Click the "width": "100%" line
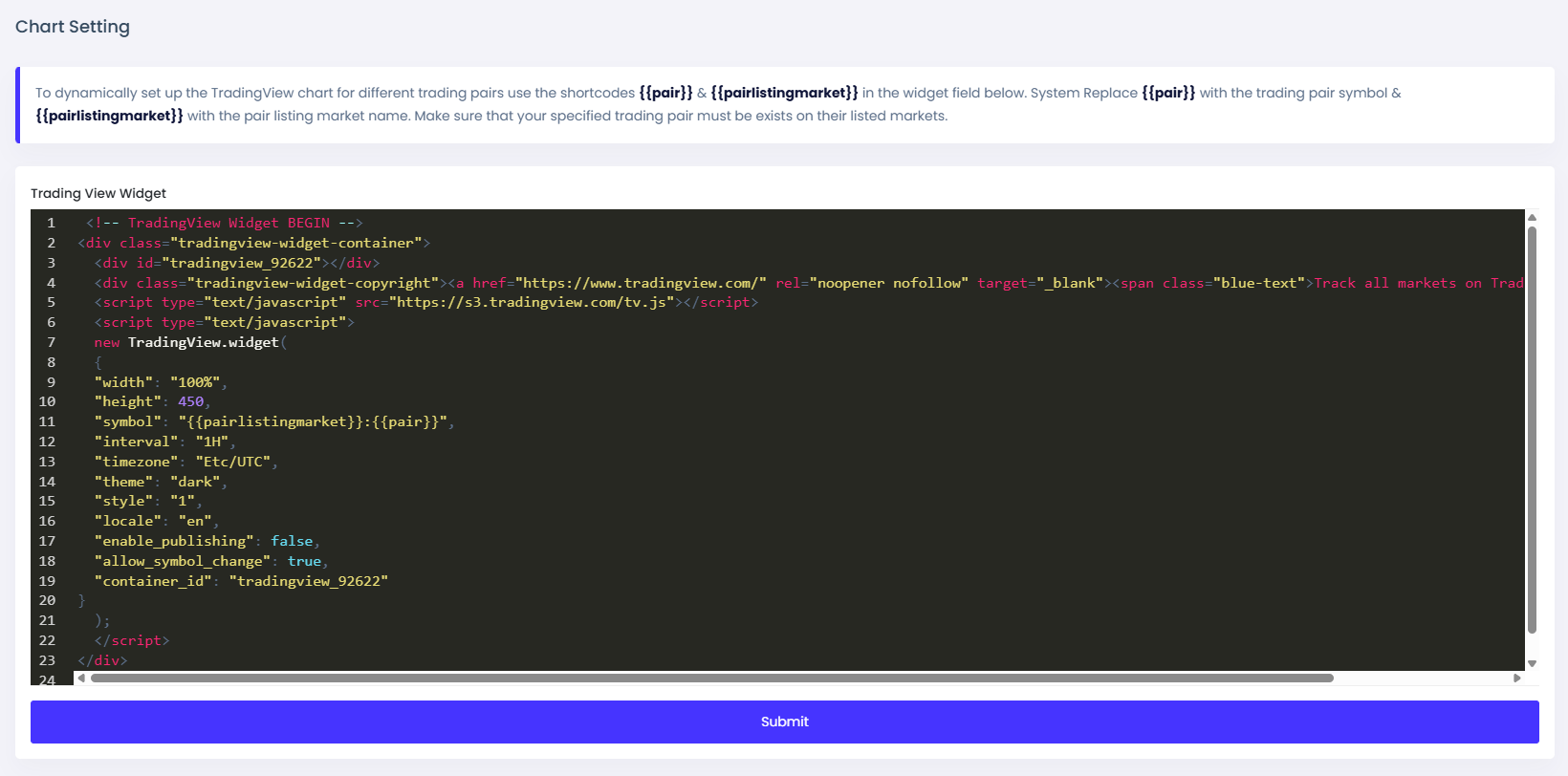1568x776 pixels. click(161, 382)
